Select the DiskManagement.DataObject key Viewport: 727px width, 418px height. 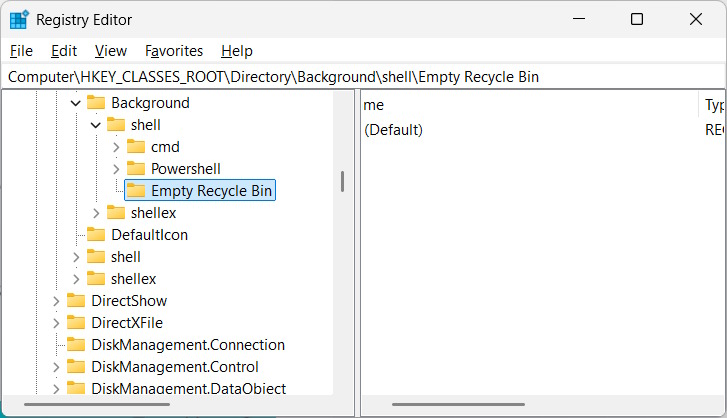pos(188,388)
